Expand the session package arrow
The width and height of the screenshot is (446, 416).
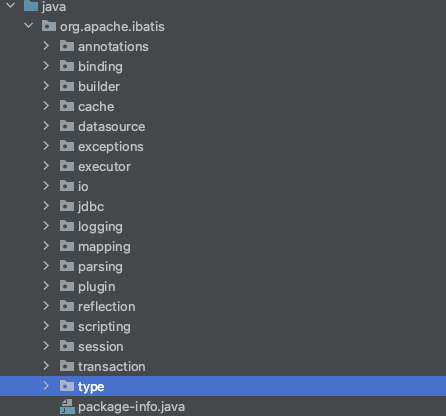pos(46,346)
